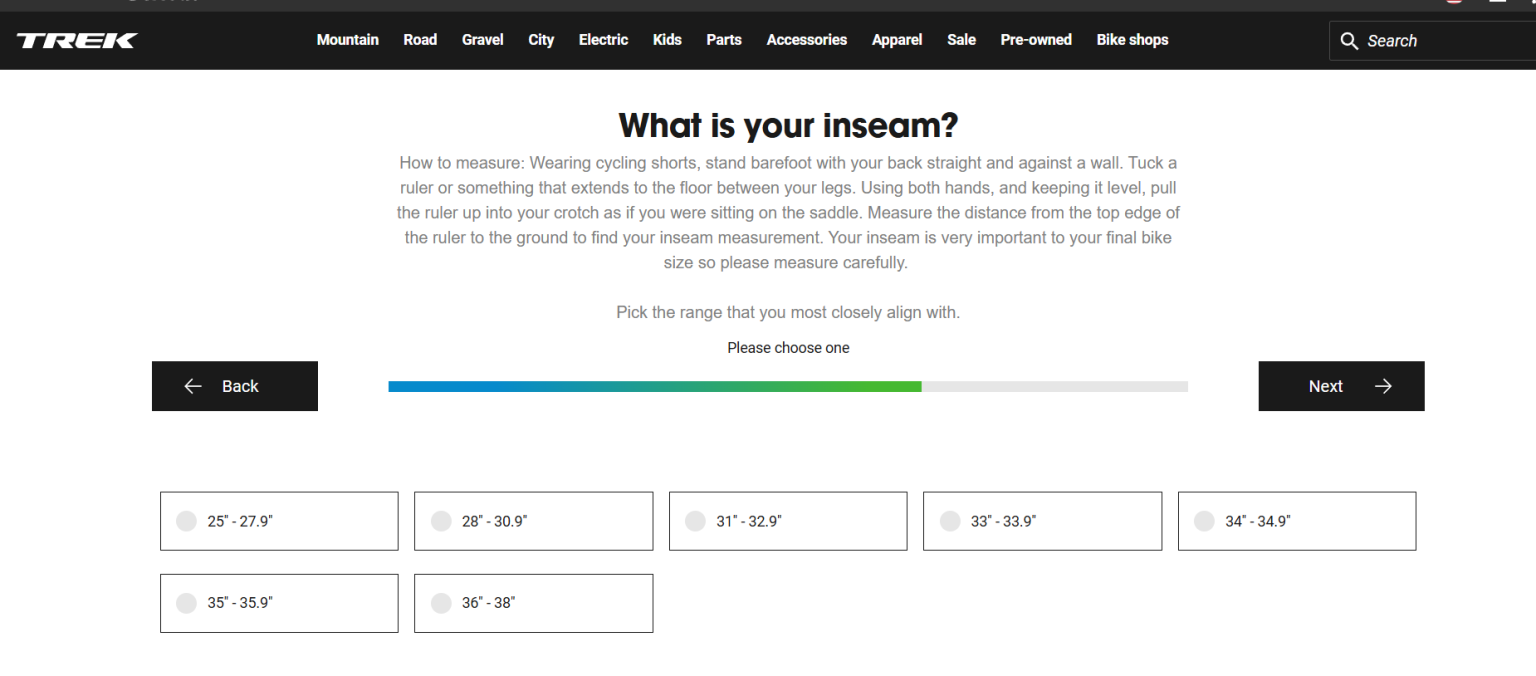Select the 25" - 27.9" inseam option
Viewport: 1536px width, 676px height.
186,521
